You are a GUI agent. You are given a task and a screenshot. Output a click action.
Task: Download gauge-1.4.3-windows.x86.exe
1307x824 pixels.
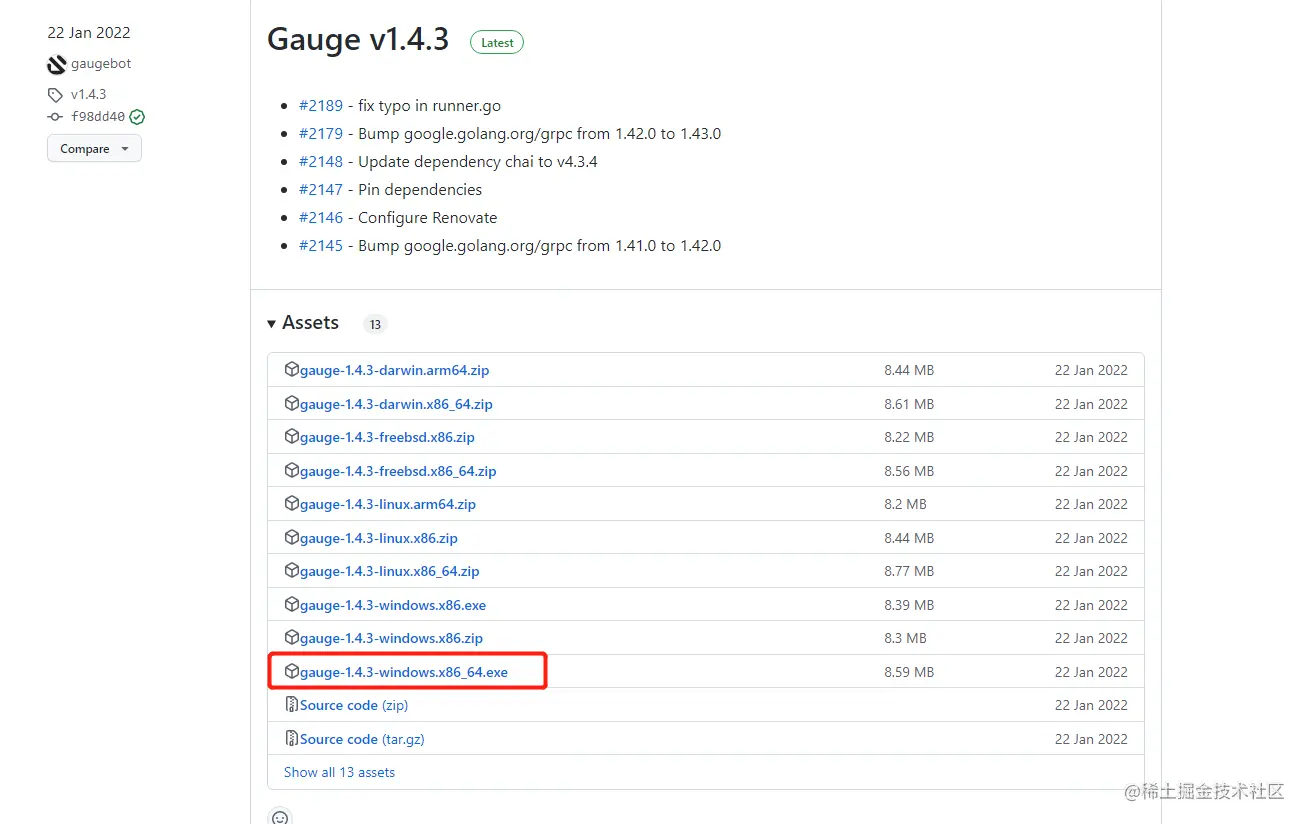click(393, 605)
